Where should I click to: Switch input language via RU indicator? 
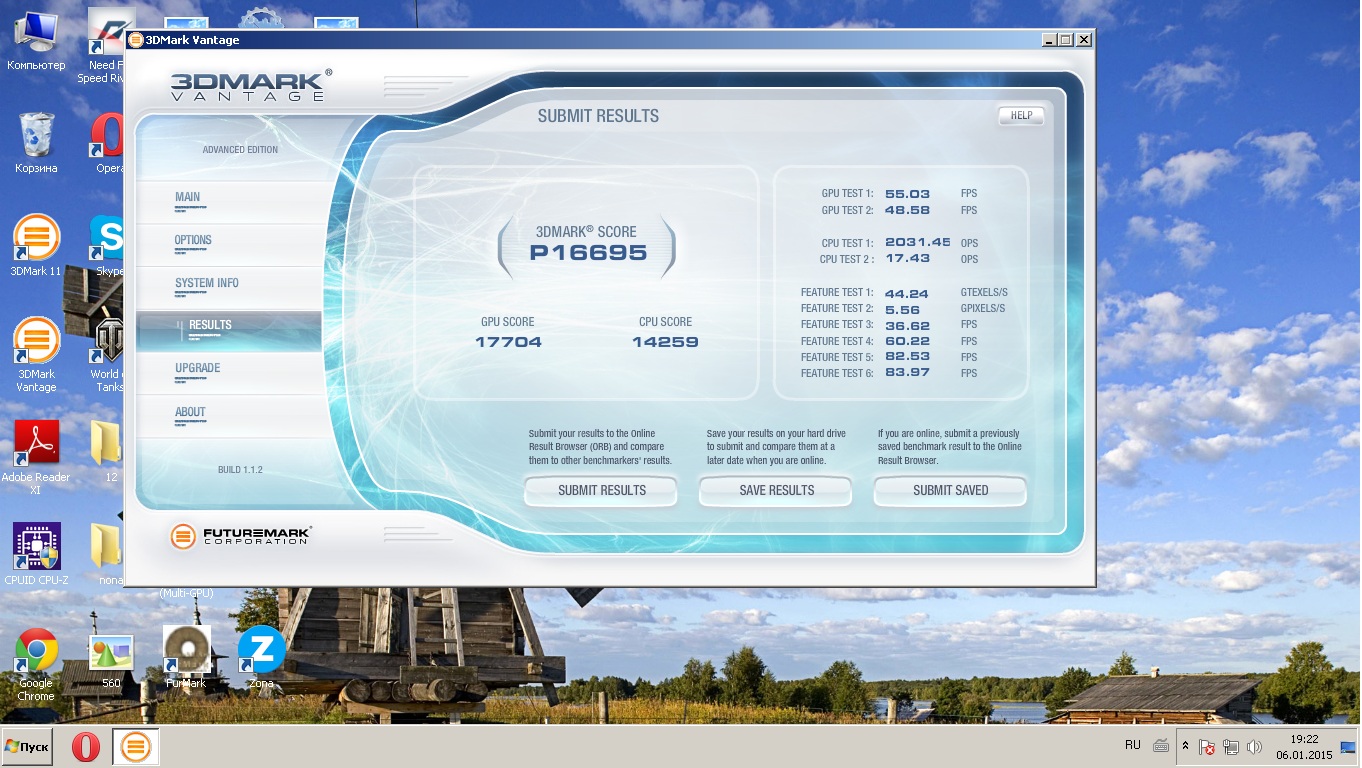(1133, 746)
